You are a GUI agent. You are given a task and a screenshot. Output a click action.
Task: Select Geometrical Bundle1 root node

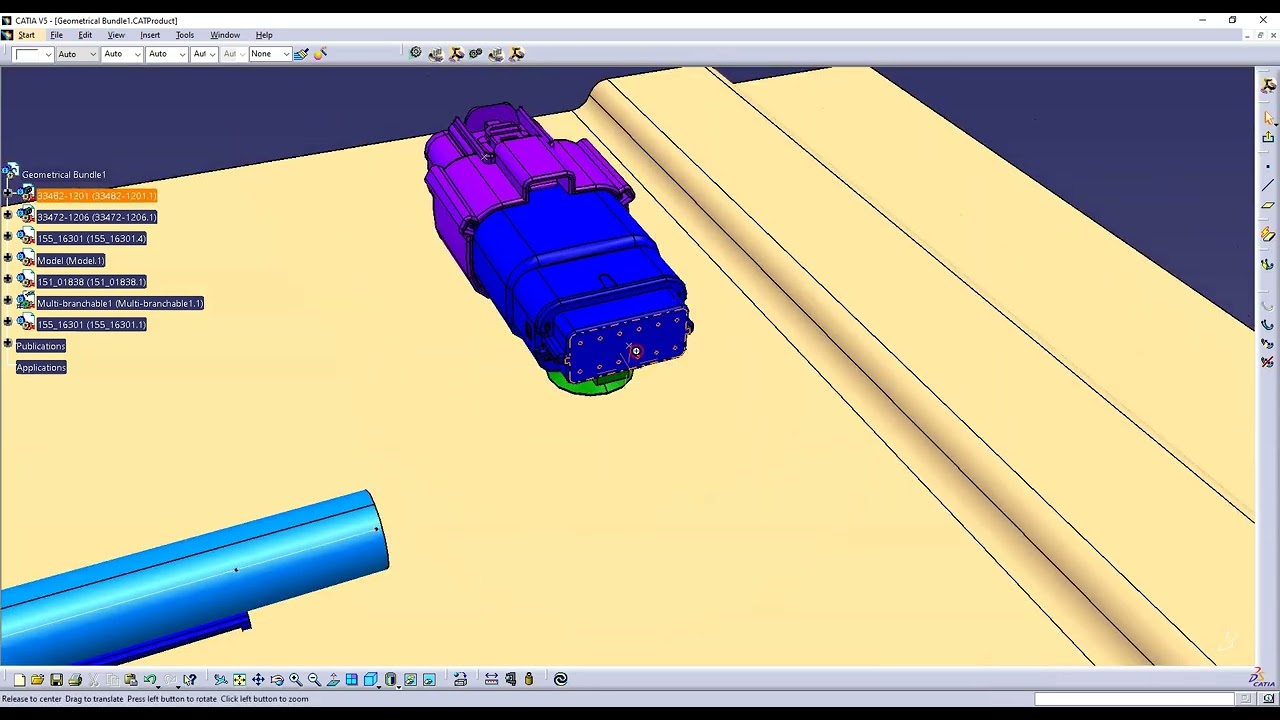pyautogui.click(x=63, y=174)
